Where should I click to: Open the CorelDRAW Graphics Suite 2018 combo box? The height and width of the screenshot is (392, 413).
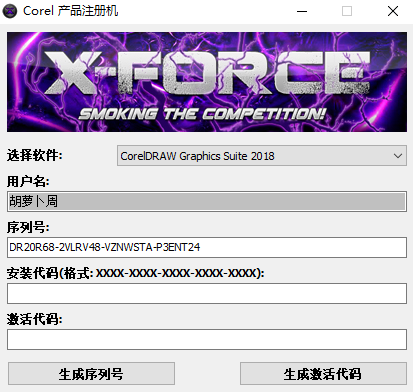coord(262,156)
